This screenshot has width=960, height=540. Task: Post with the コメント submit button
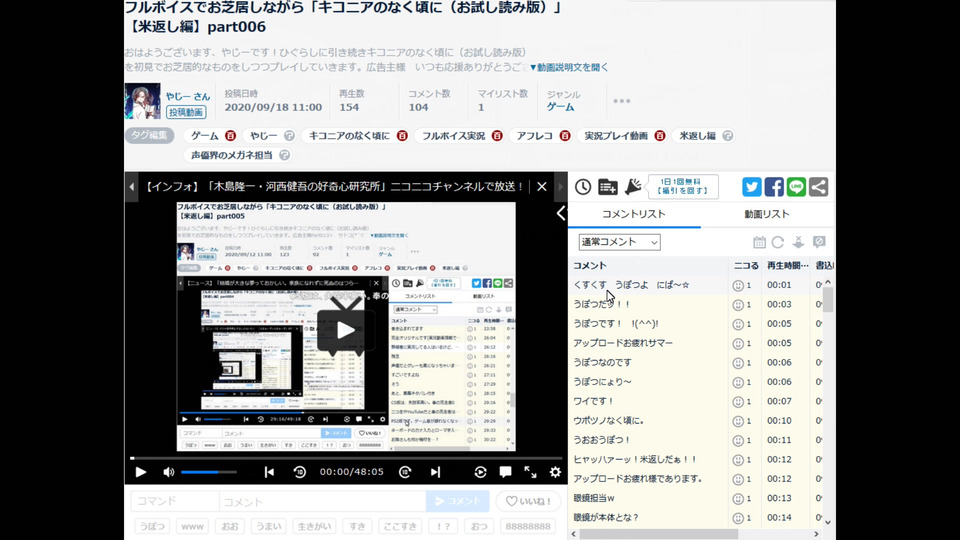click(x=457, y=501)
